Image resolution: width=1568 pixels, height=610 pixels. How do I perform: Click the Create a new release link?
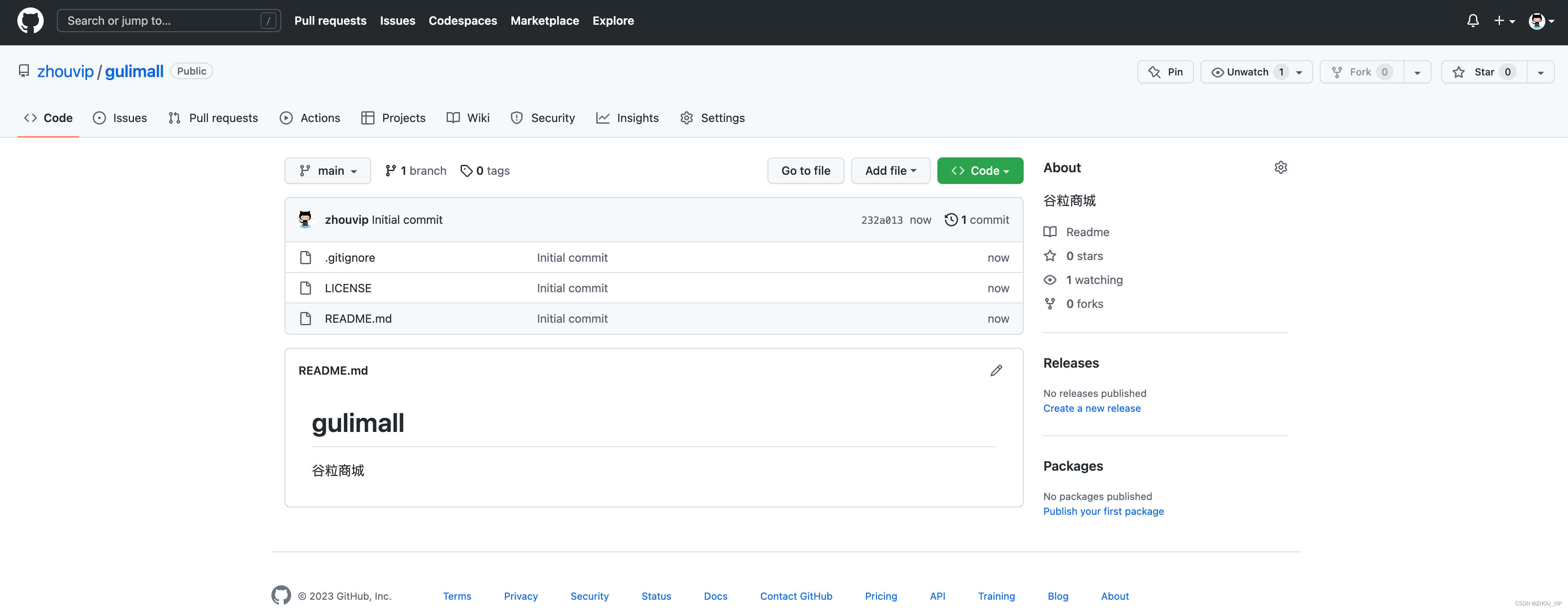(1091, 408)
